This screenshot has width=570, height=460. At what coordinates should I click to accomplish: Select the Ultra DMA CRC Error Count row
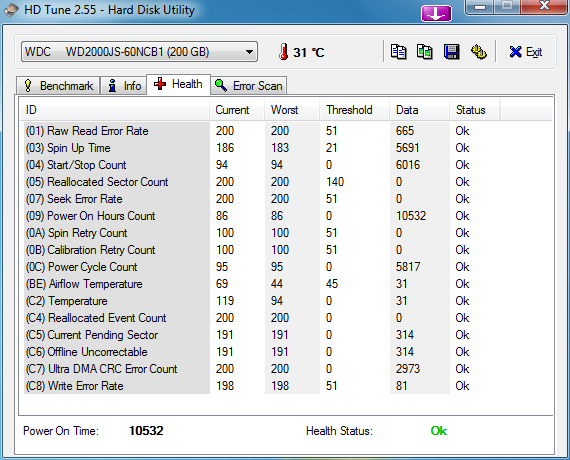tap(247, 369)
